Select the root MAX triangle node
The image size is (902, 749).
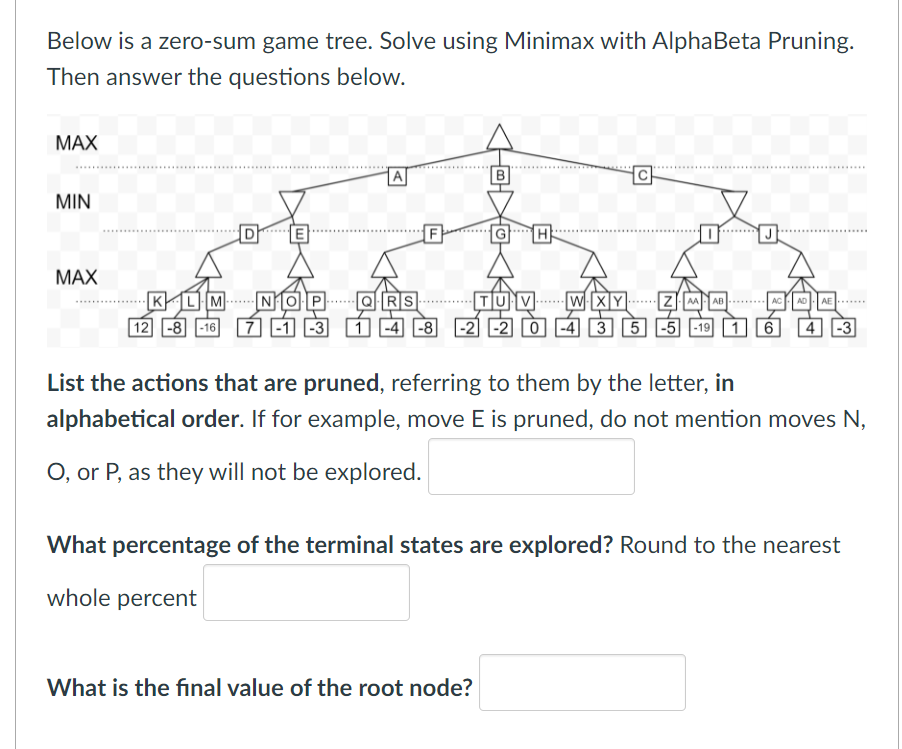[499, 136]
